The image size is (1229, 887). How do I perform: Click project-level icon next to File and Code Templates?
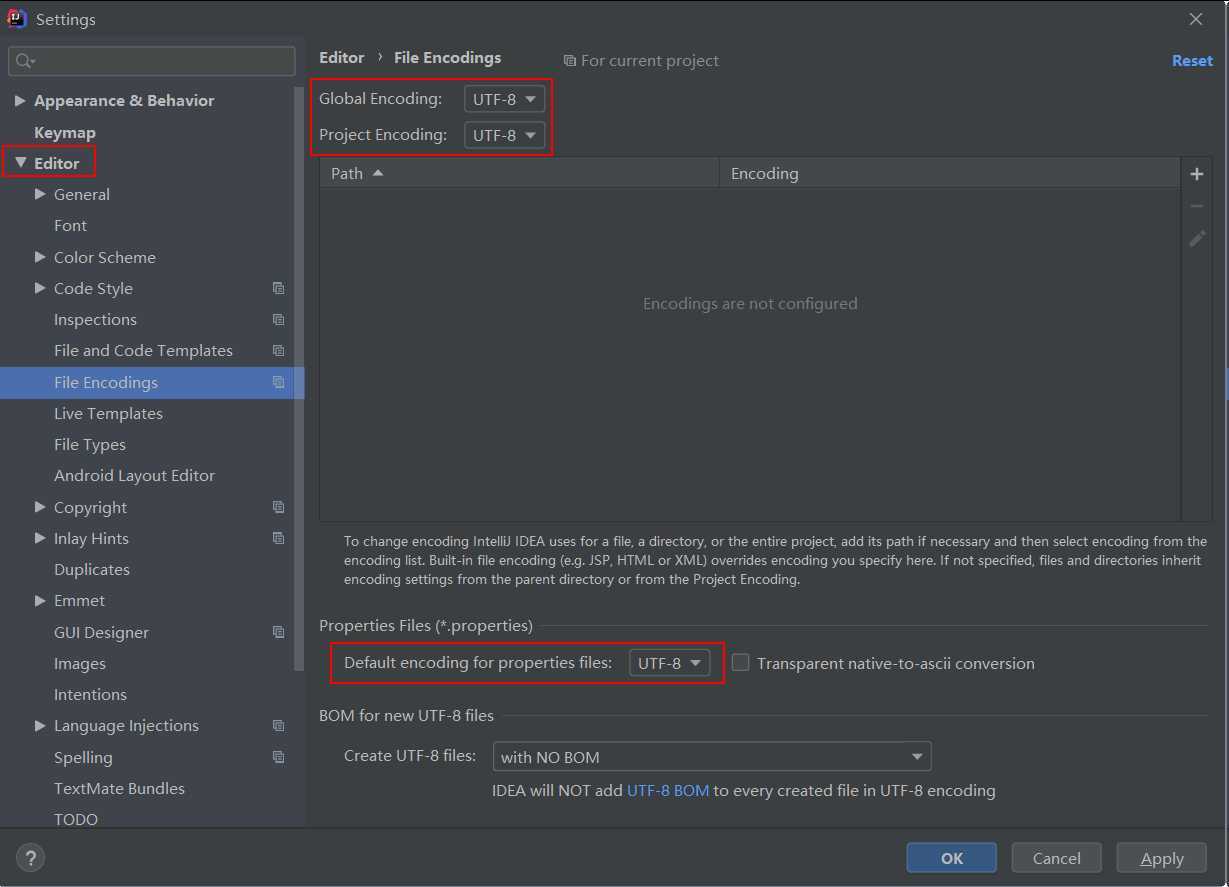tap(278, 351)
